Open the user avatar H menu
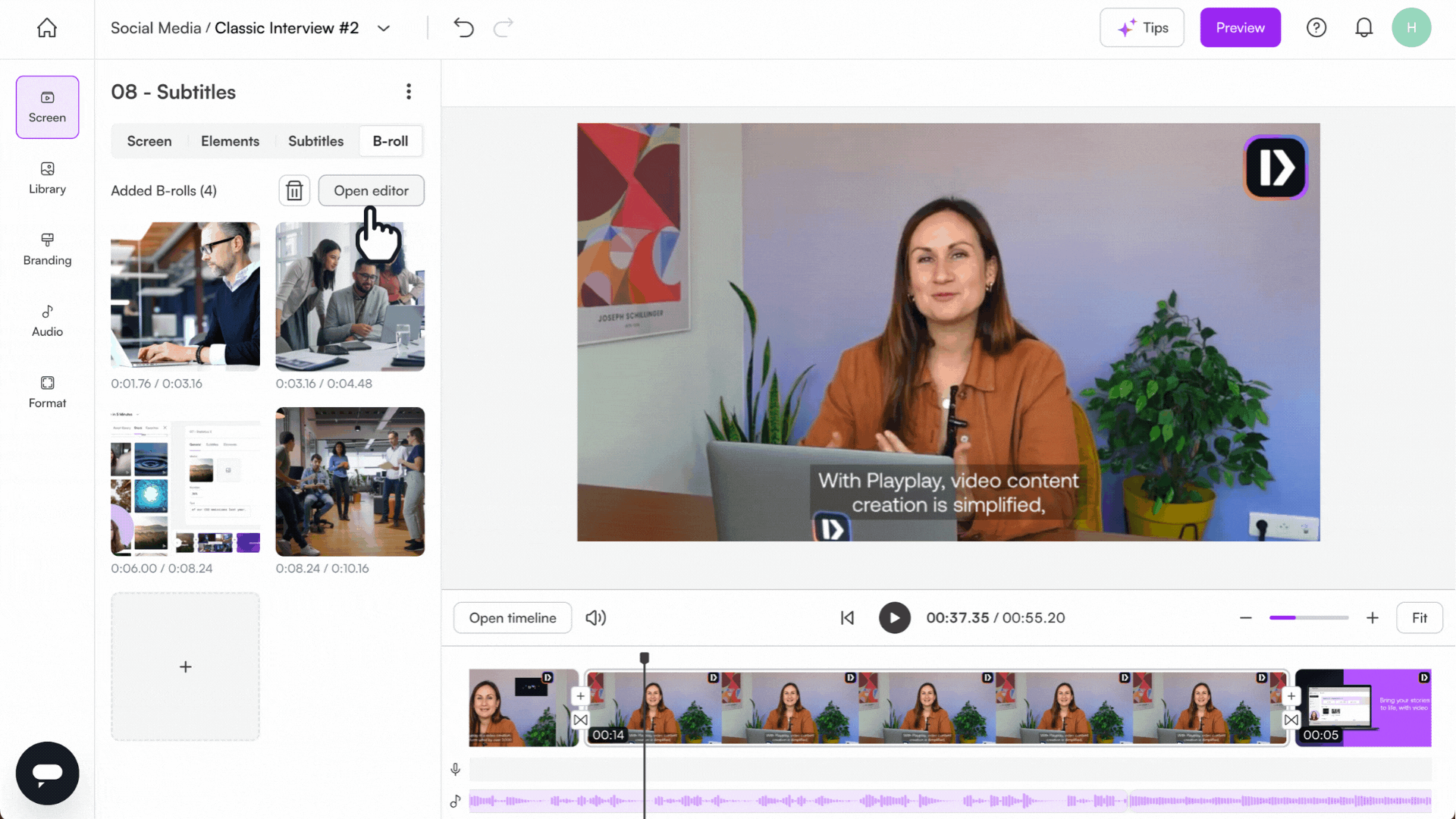 tap(1410, 28)
